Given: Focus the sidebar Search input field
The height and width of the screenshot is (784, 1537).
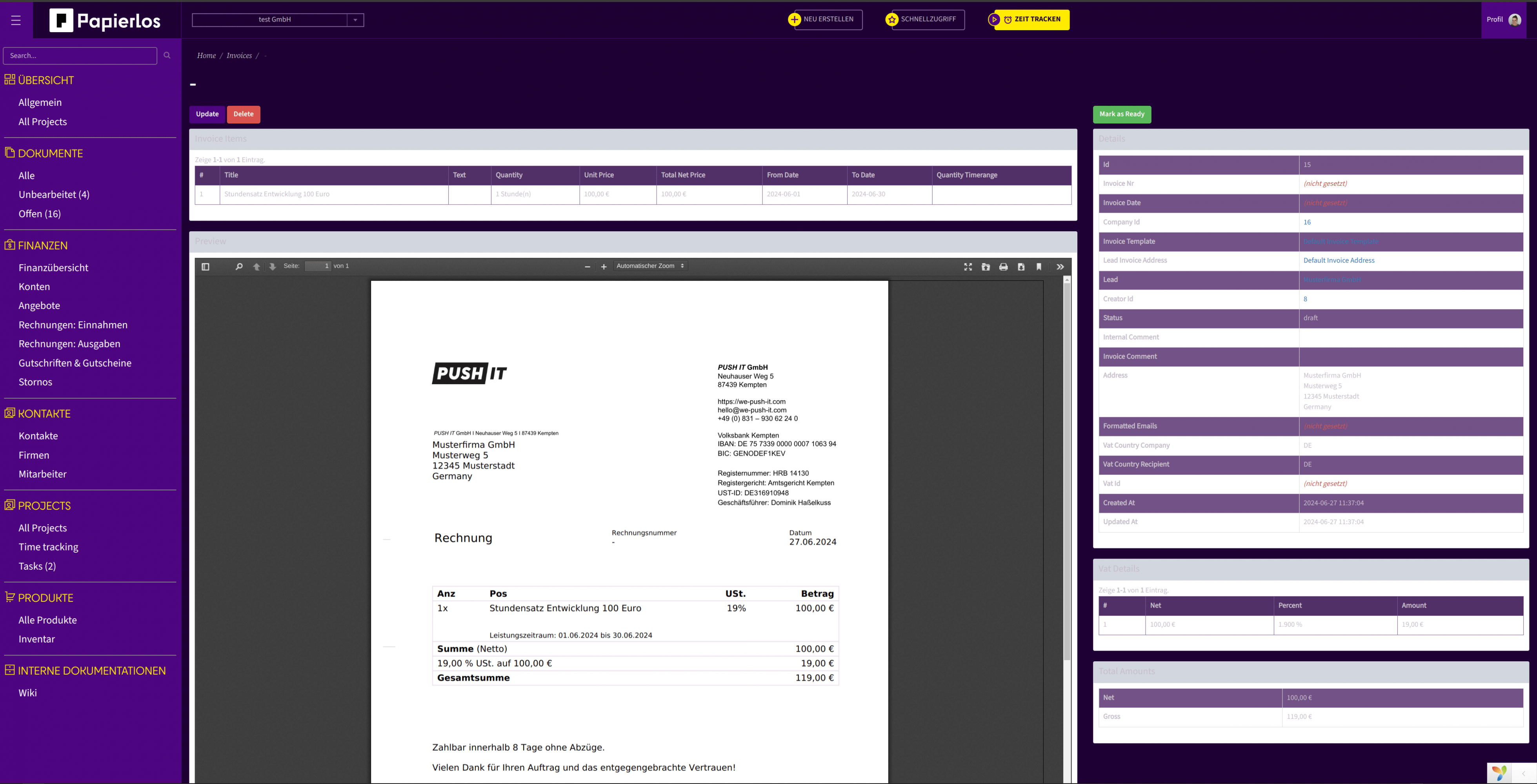Looking at the screenshot, I should click(x=80, y=55).
